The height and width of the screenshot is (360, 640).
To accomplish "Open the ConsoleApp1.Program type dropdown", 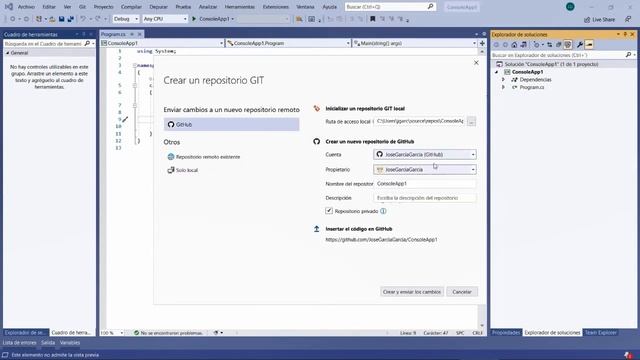I will [x=288, y=43].
